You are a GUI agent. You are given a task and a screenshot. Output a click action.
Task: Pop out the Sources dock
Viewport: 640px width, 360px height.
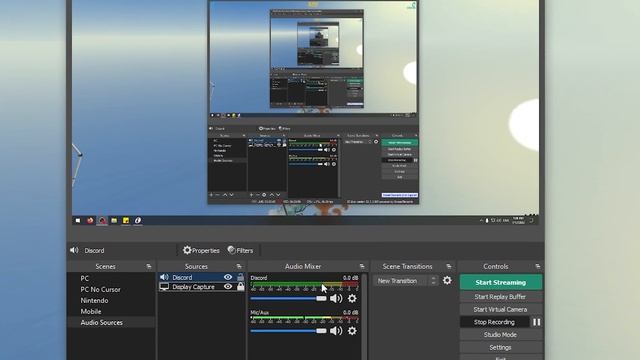tap(239, 267)
